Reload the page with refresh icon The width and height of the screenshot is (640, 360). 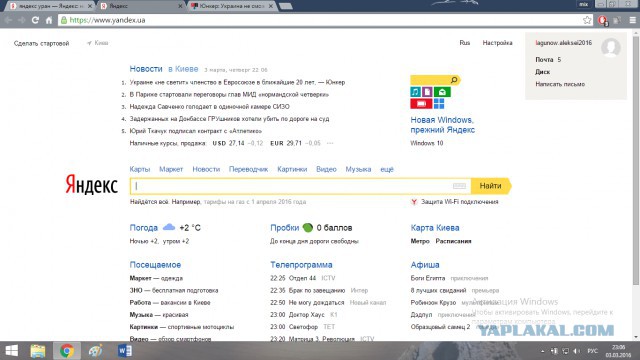click(x=35, y=20)
